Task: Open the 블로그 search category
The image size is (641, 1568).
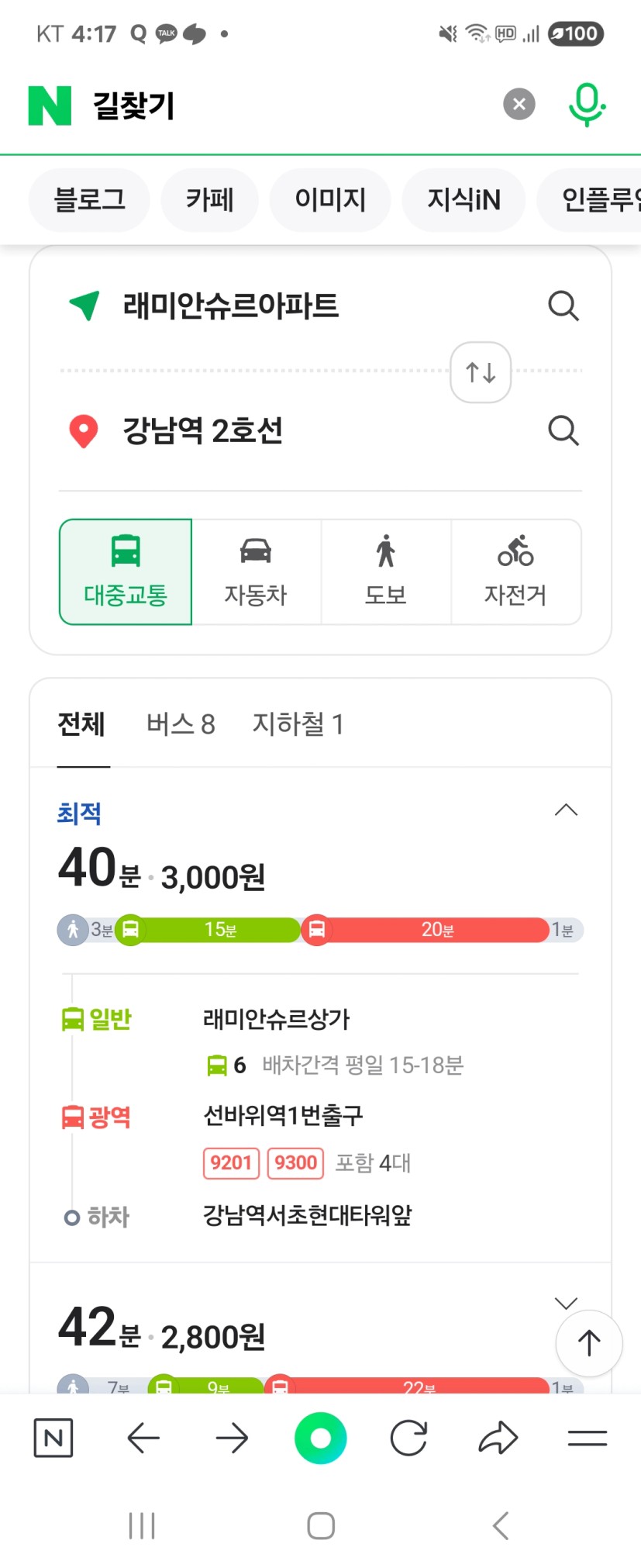Action: click(x=89, y=200)
